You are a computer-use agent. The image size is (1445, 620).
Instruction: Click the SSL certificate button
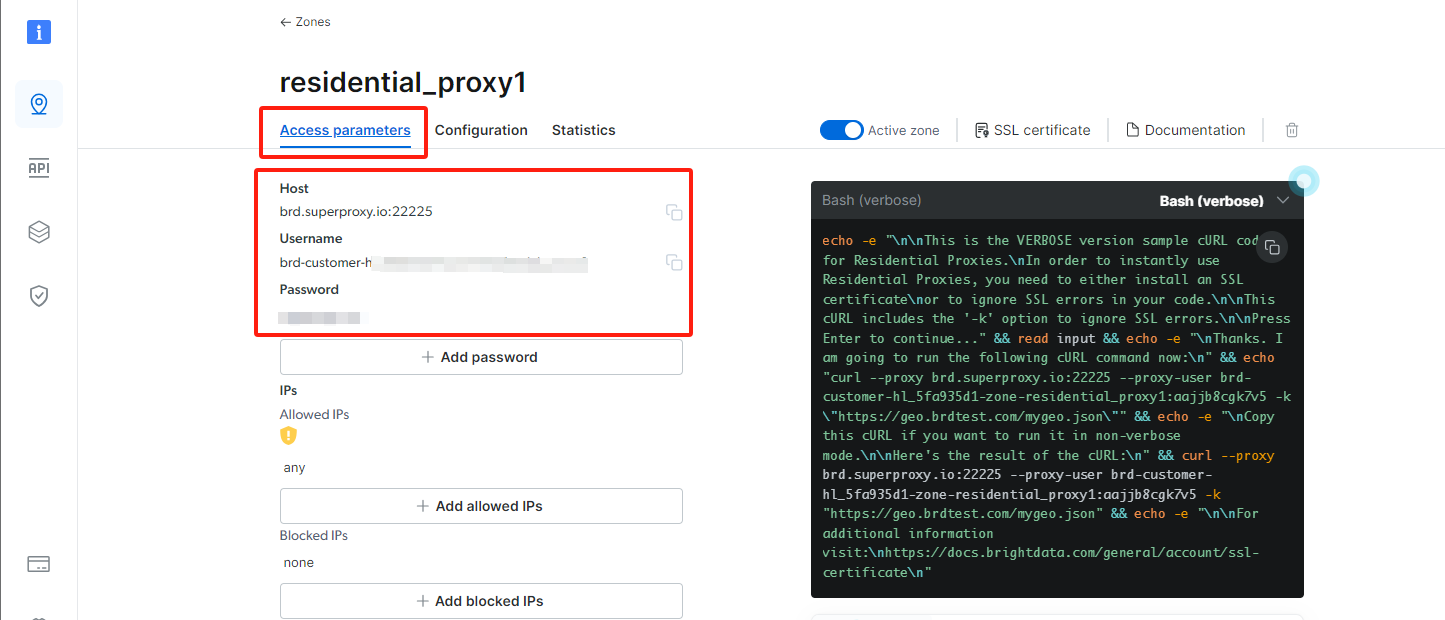point(1032,130)
